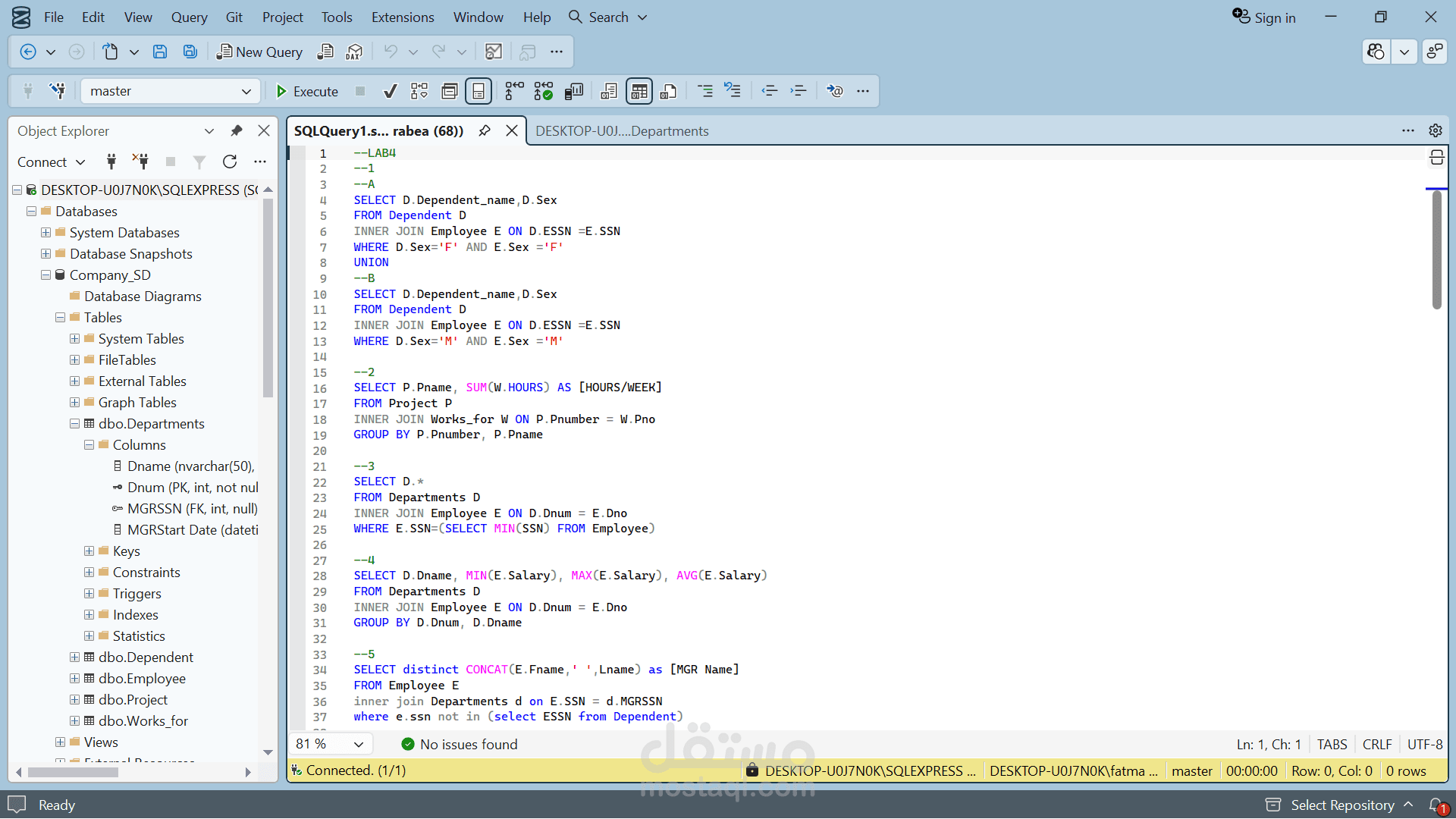Switch to the DESKTOP-U0J...Departments tab
The height and width of the screenshot is (819, 1456).
[622, 131]
